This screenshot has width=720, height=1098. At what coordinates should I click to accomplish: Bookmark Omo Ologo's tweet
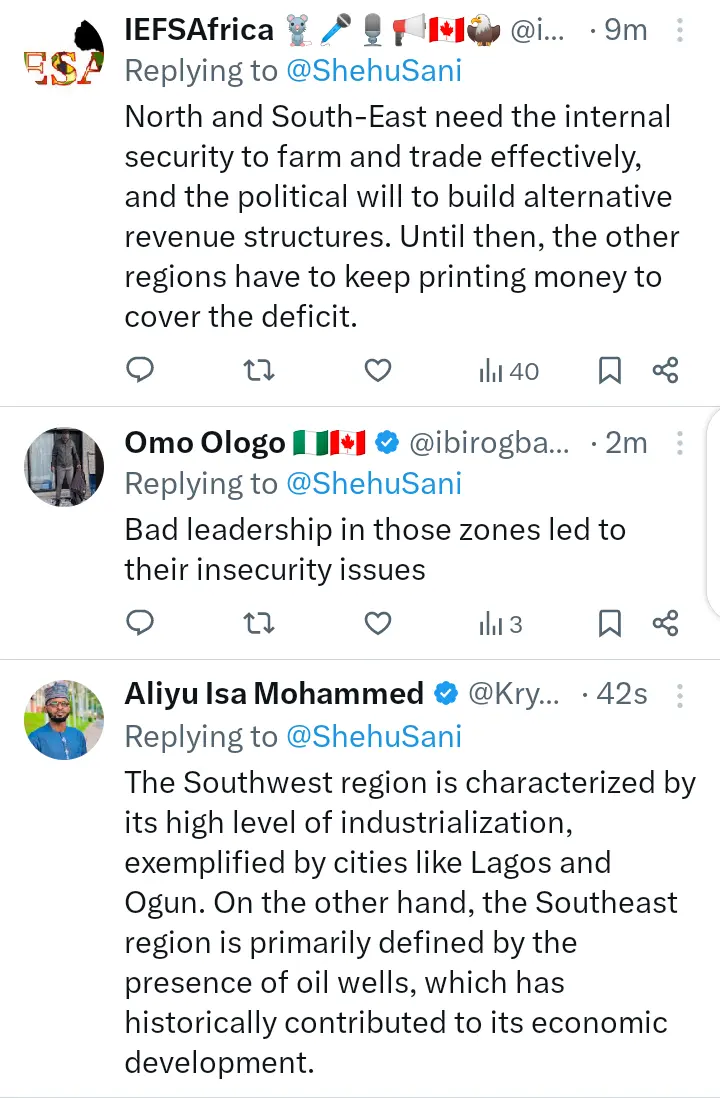(609, 624)
